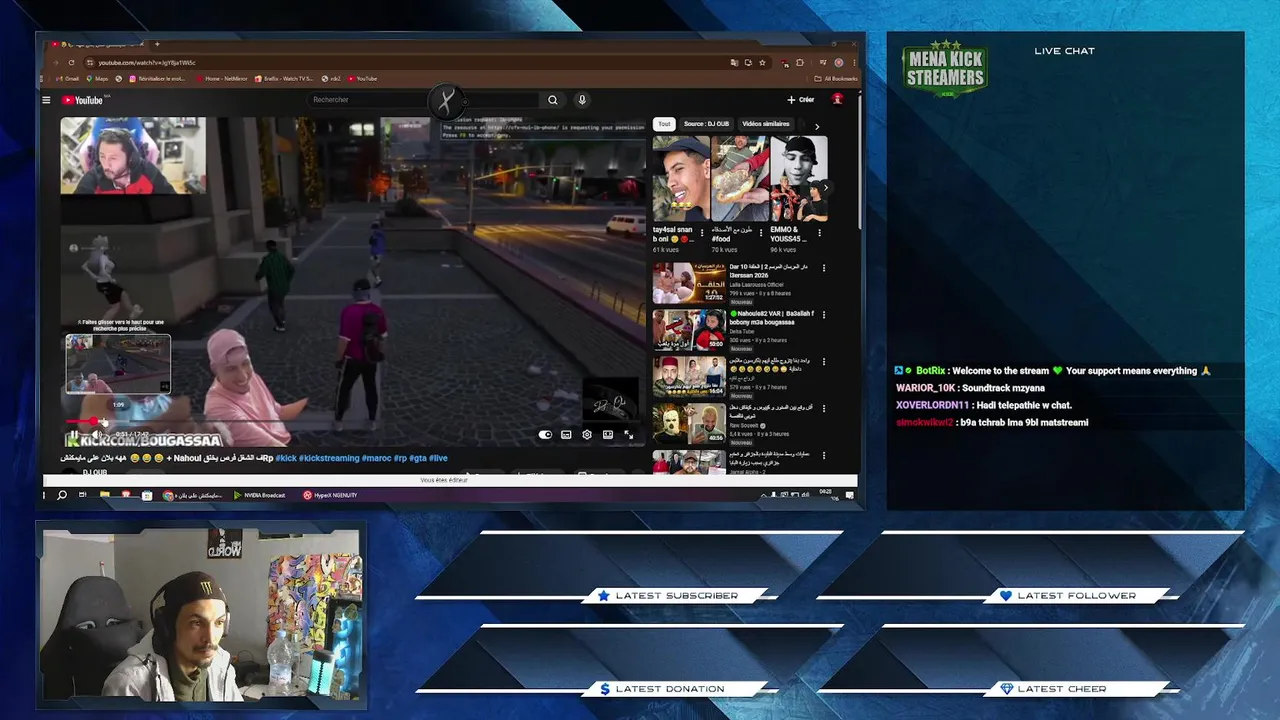Select the Source : DJ OUB chip
This screenshot has height=720, width=1280.
coord(706,124)
